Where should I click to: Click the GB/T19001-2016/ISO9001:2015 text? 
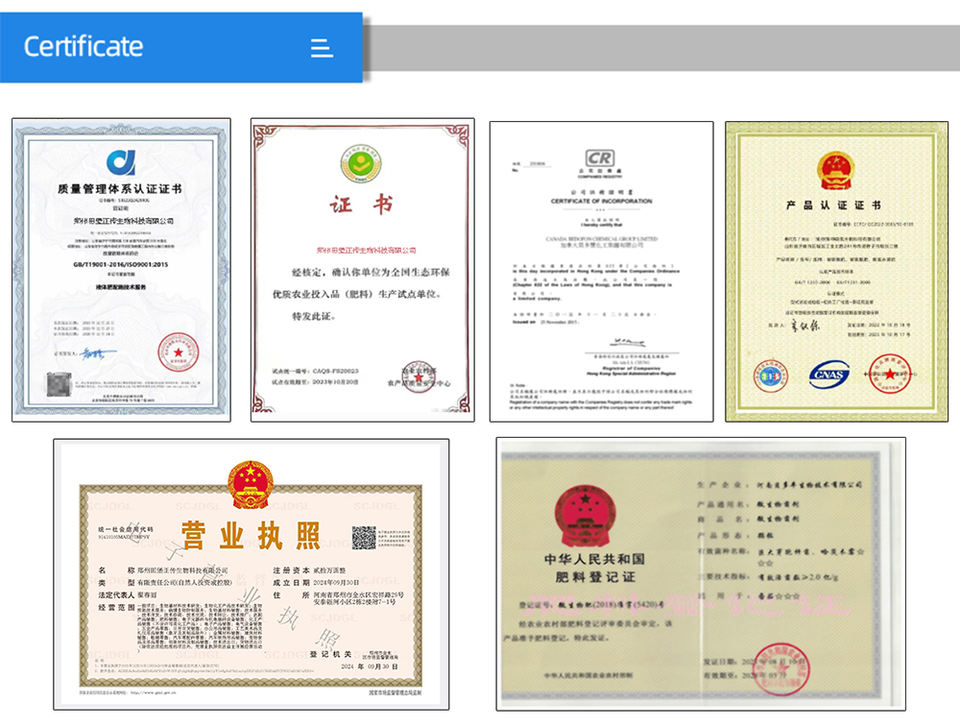coord(121,265)
